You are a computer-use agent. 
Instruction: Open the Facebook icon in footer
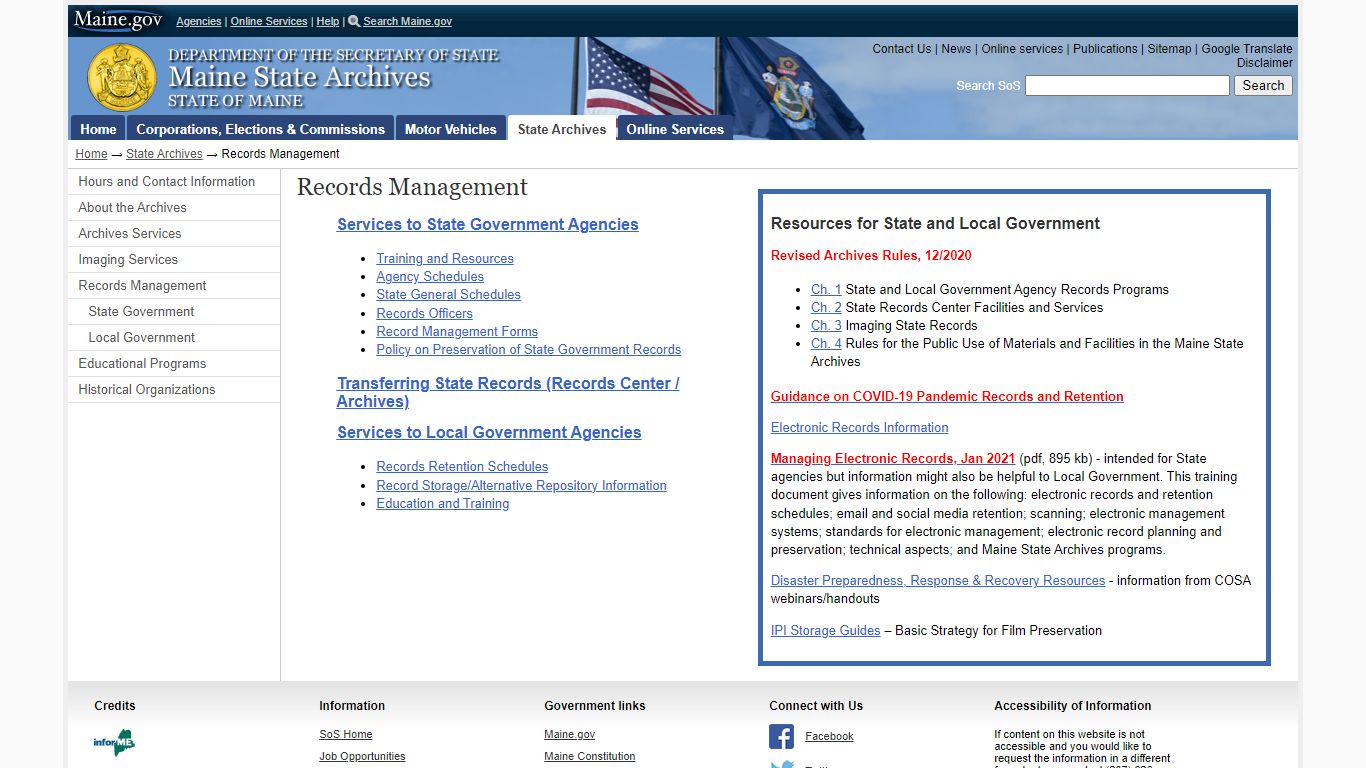click(782, 737)
